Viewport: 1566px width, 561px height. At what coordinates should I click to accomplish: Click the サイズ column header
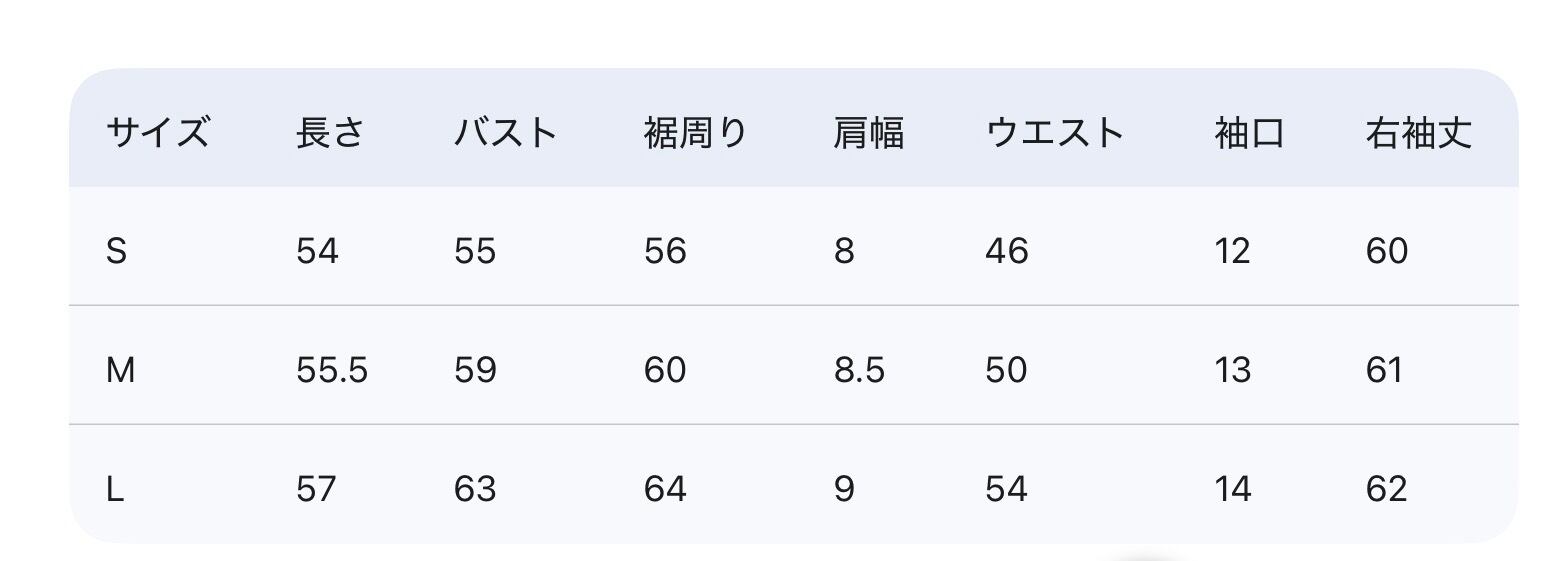click(x=157, y=132)
